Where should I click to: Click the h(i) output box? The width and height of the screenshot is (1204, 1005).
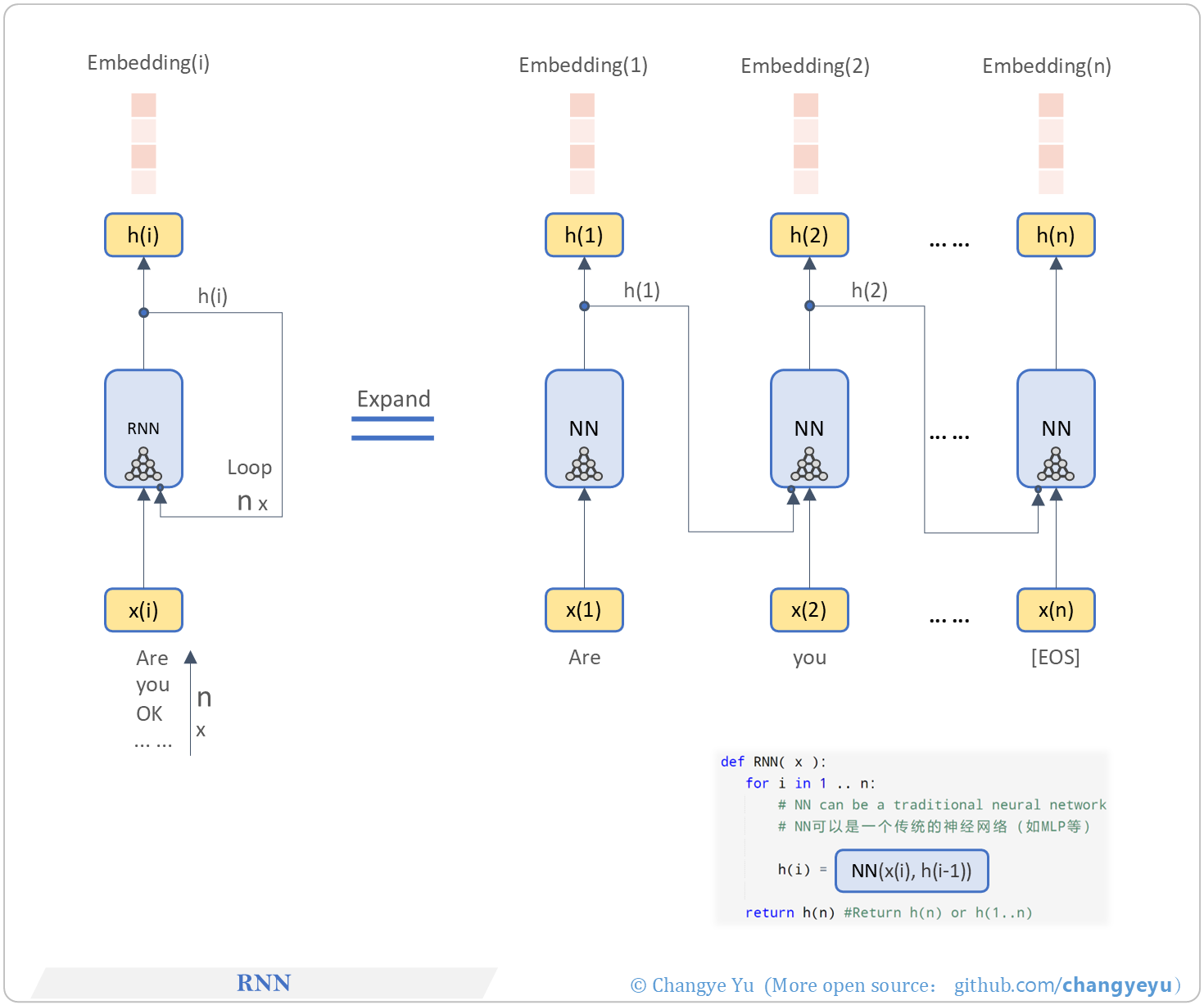tap(143, 235)
